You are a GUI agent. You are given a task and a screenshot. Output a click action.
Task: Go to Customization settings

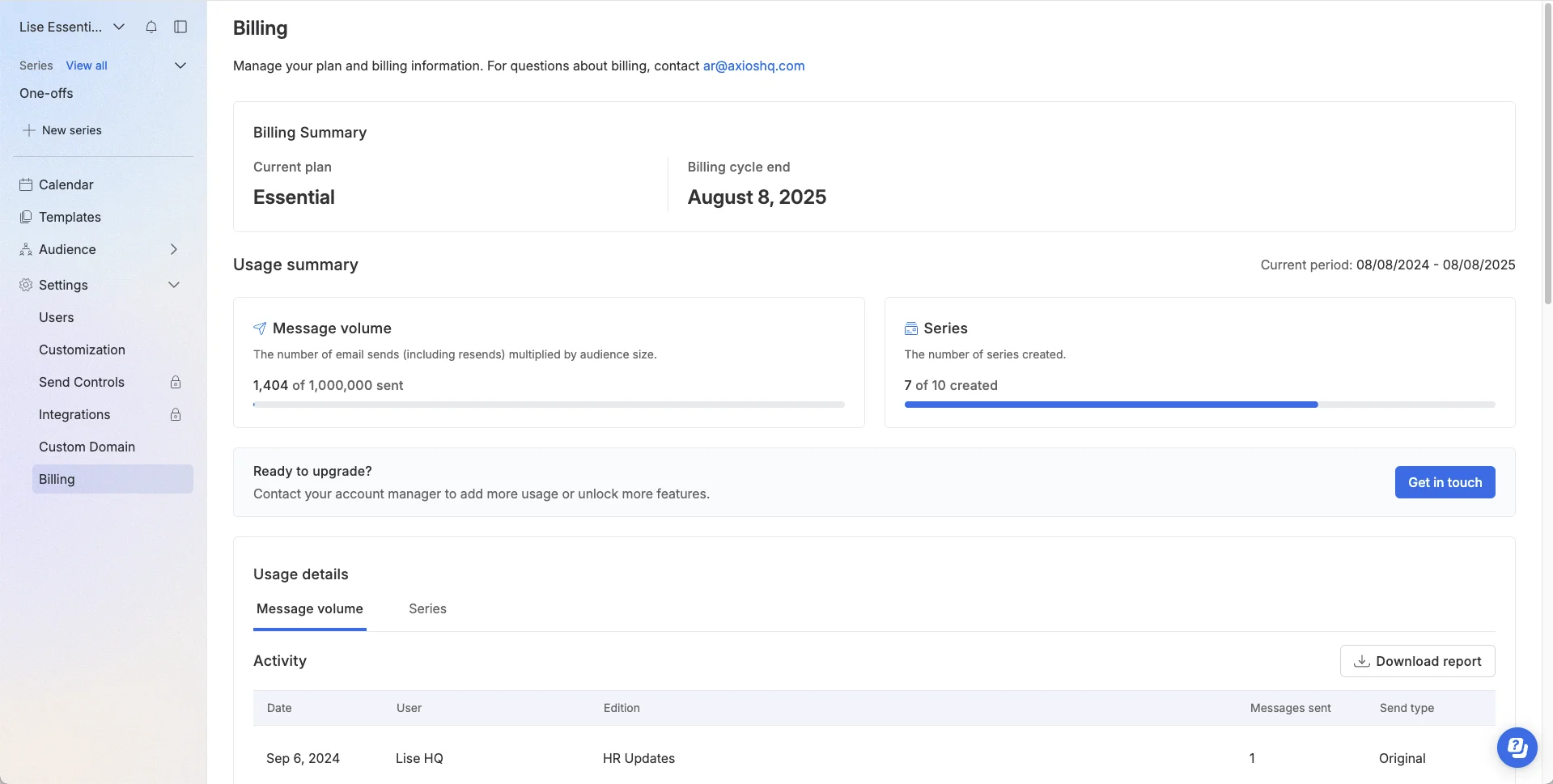pos(82,350)
